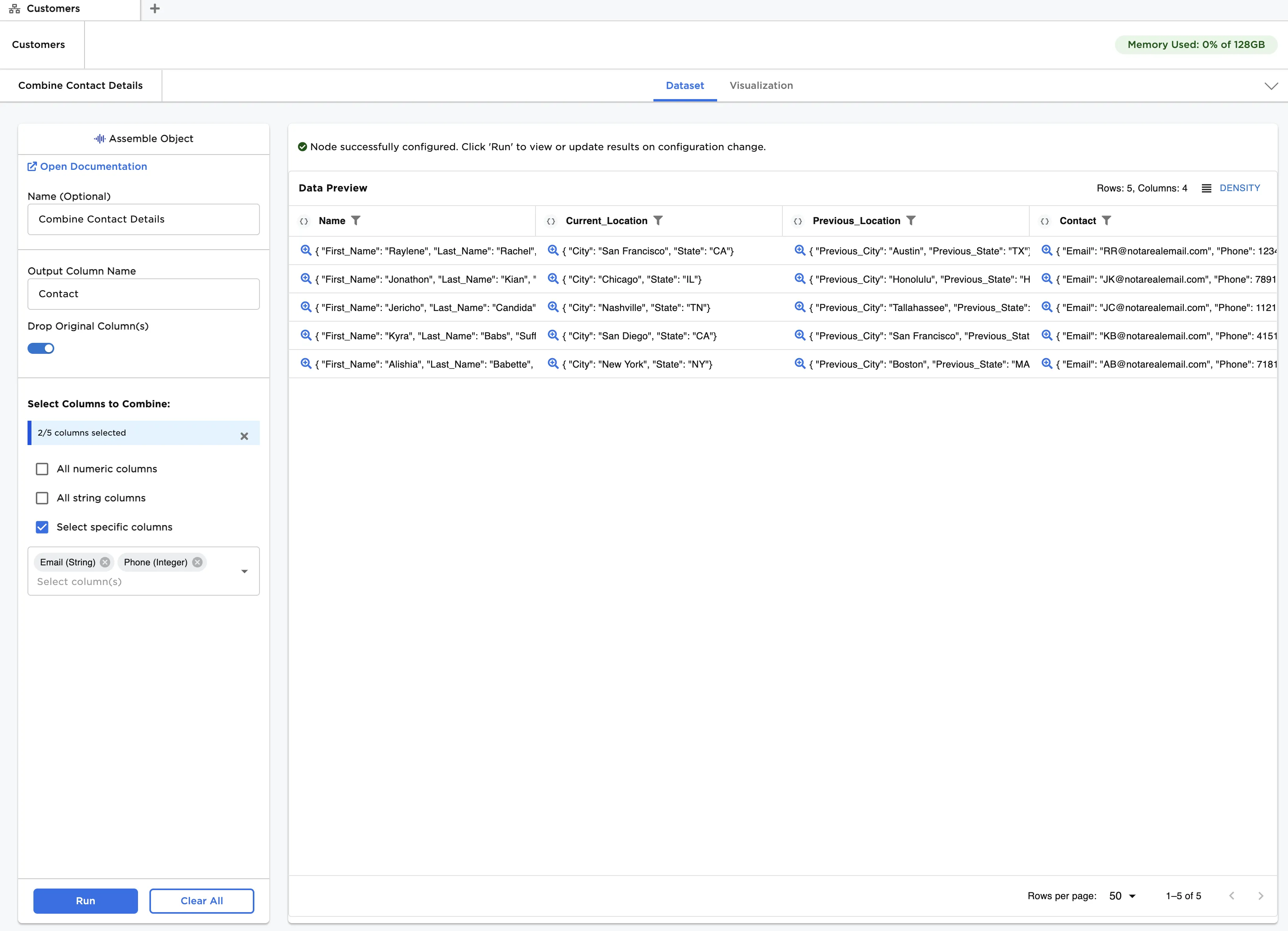Remove the Phone (Integer) chip
This screenshot has width=1288, height=931.
tap(197, 562)
